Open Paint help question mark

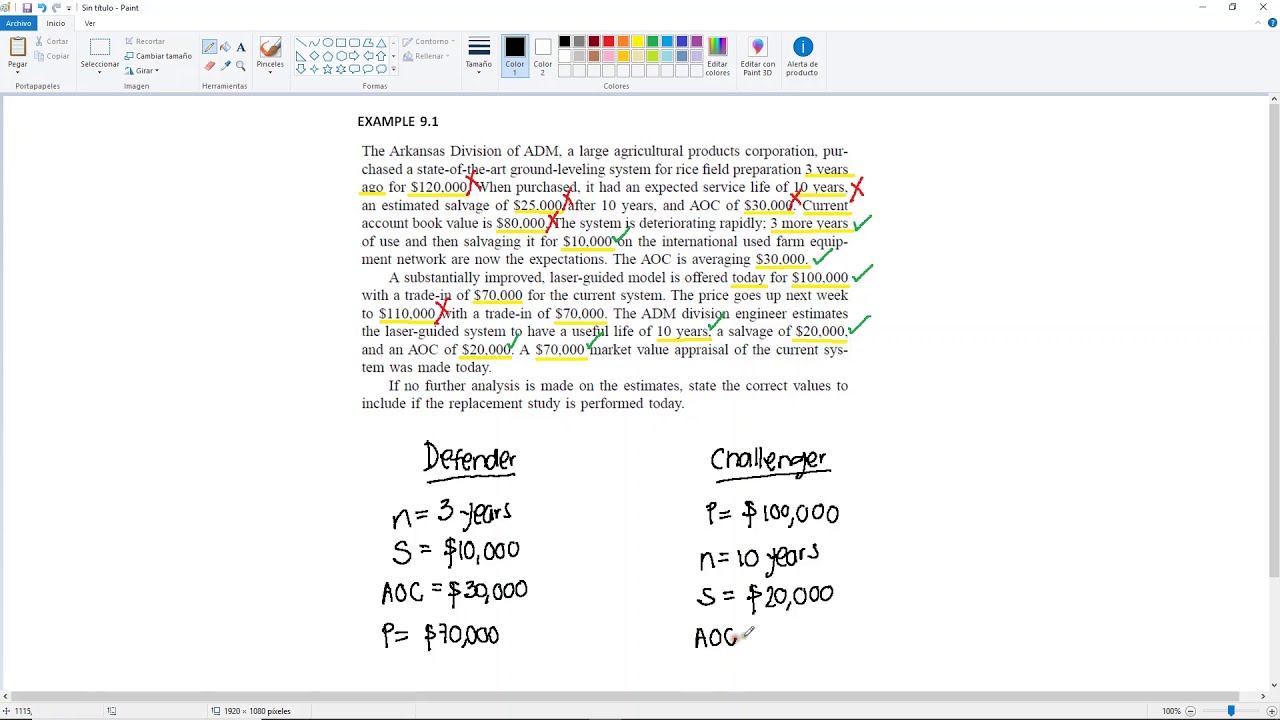1272,23
